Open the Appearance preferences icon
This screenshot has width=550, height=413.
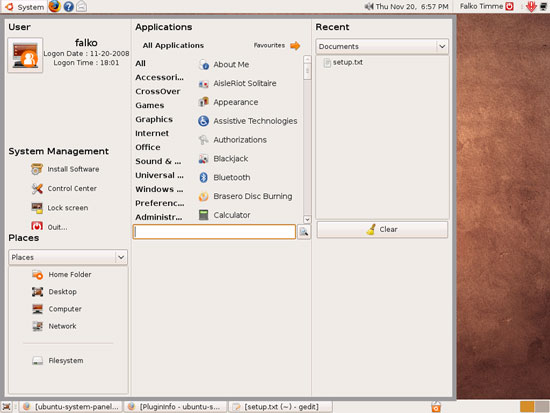204,102
